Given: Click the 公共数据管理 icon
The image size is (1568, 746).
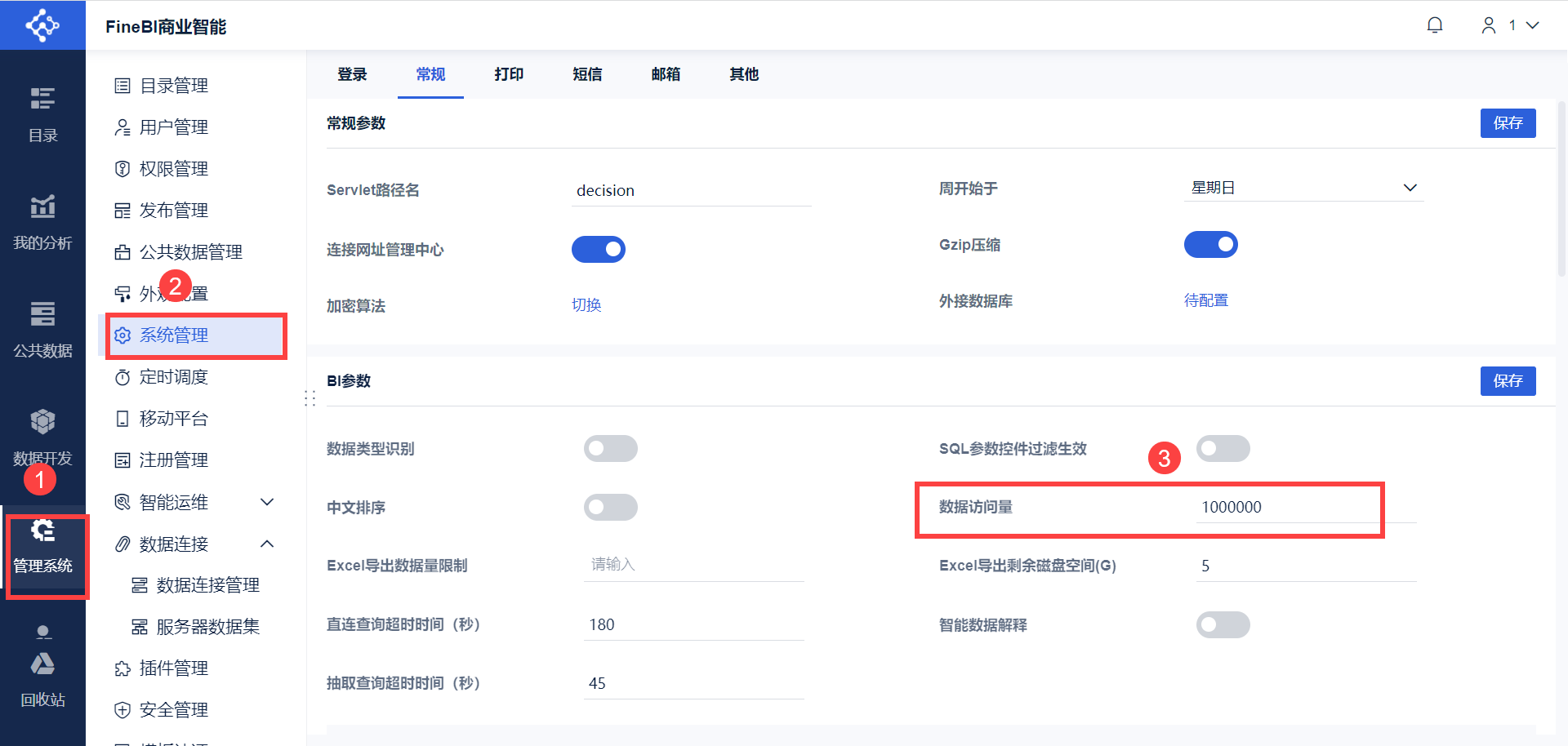Looking at the screenshot, I should [x=122, y=252].
